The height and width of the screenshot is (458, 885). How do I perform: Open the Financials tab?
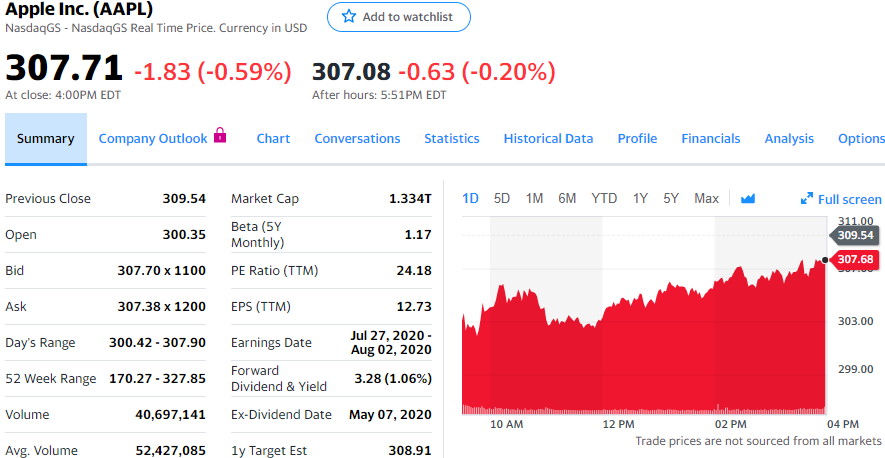pos(711,139)
